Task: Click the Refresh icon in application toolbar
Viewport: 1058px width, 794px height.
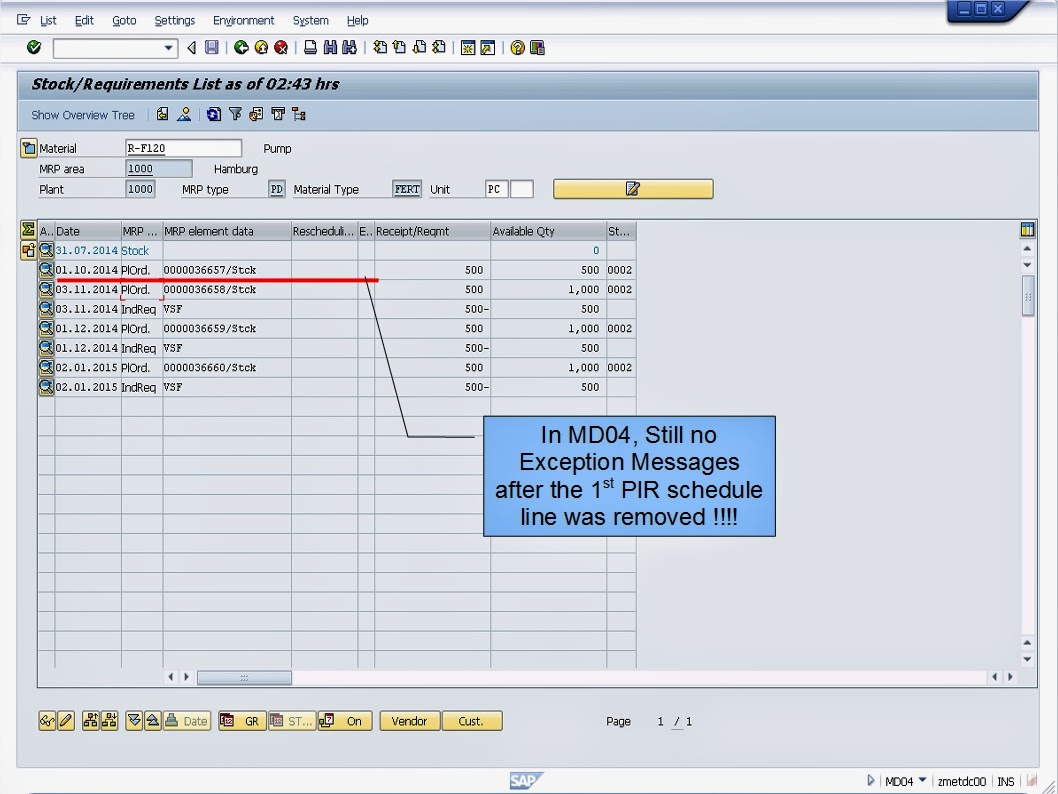Action: (x=214, y=114)
